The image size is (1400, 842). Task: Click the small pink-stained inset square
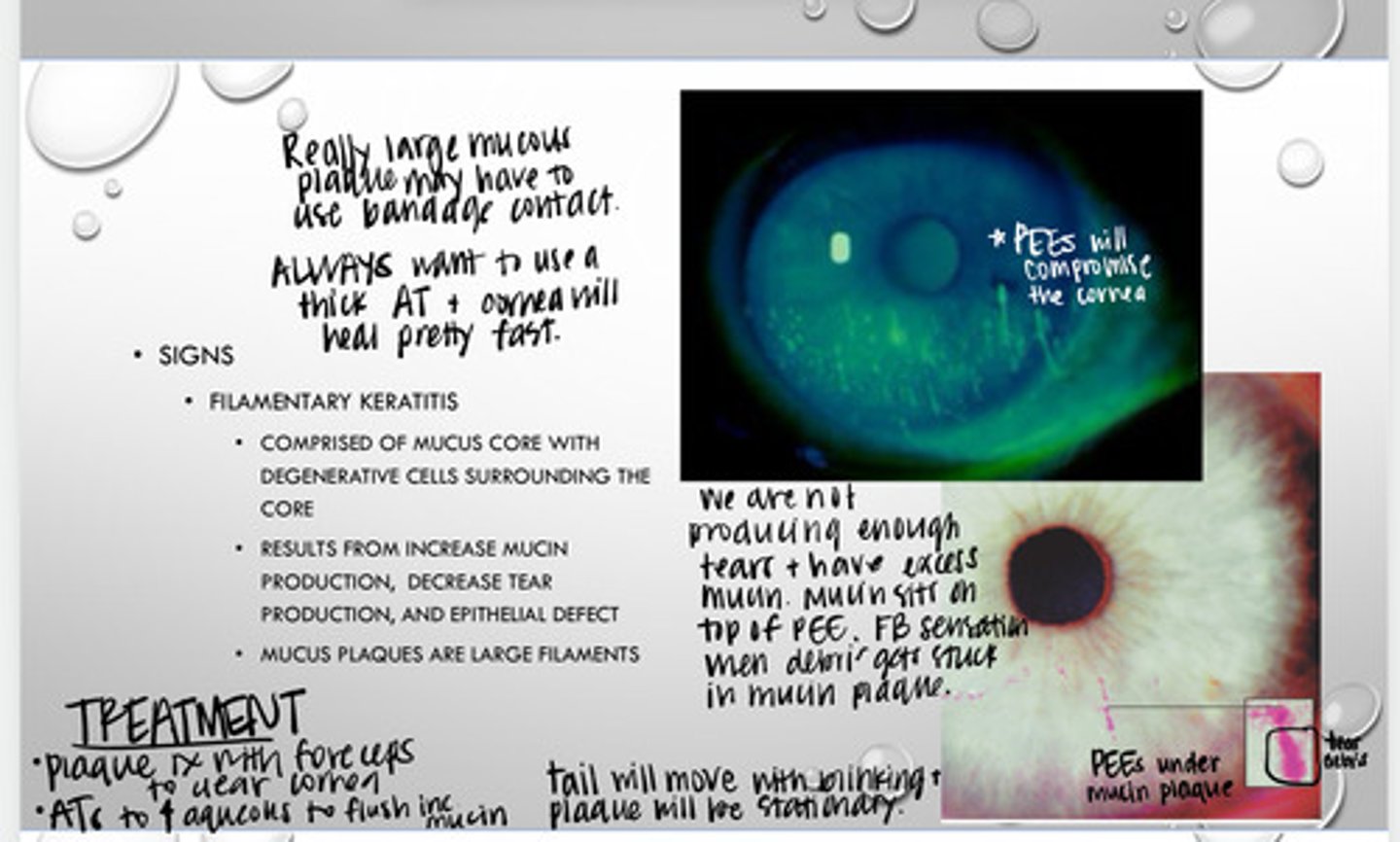pos(1279,741)
